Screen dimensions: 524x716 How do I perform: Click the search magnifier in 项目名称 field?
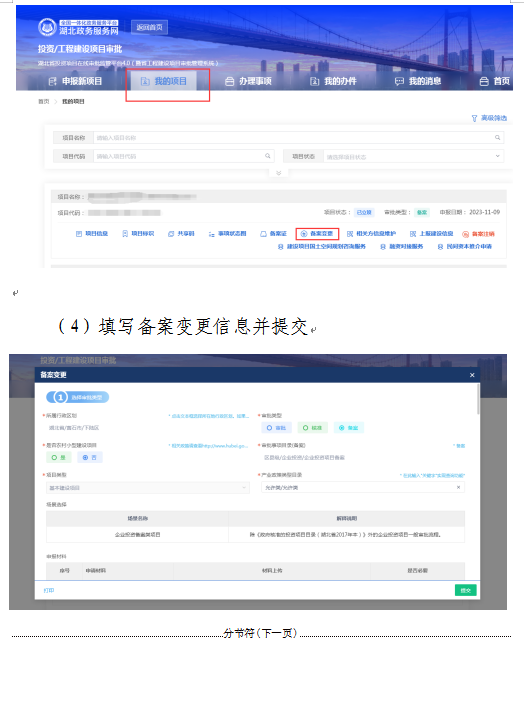[x=498, y=137]
